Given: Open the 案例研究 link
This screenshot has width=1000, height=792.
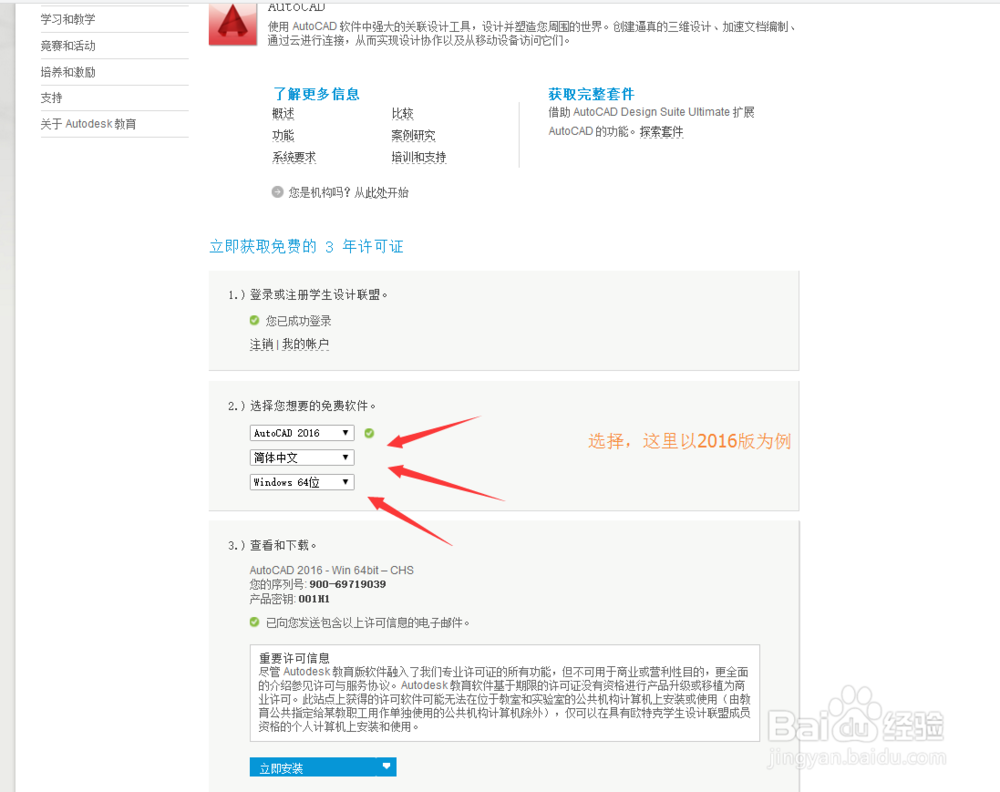Looking at the screenshot, I should pyautogui.click(x=413, y=135).
